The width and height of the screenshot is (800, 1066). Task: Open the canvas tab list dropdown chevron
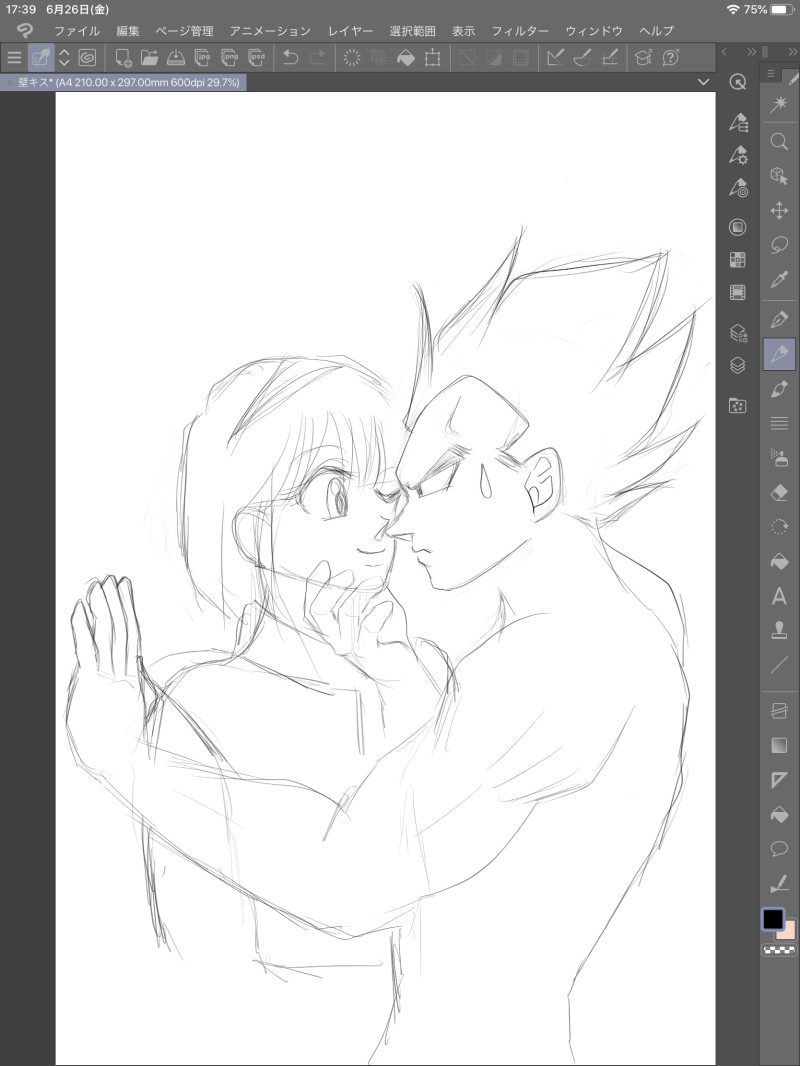[703, 82]
